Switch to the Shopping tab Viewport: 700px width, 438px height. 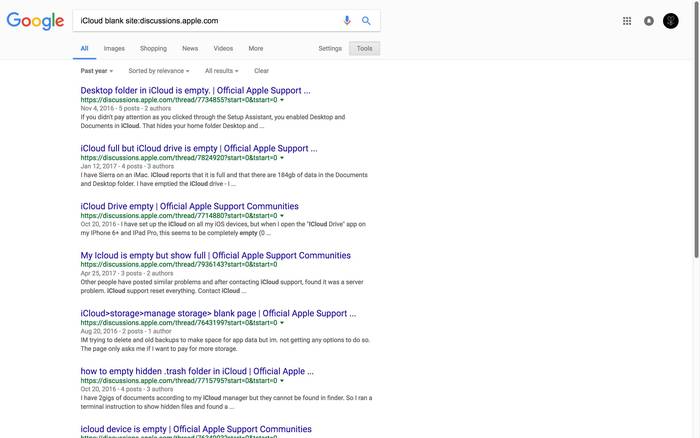pos(153,48)
